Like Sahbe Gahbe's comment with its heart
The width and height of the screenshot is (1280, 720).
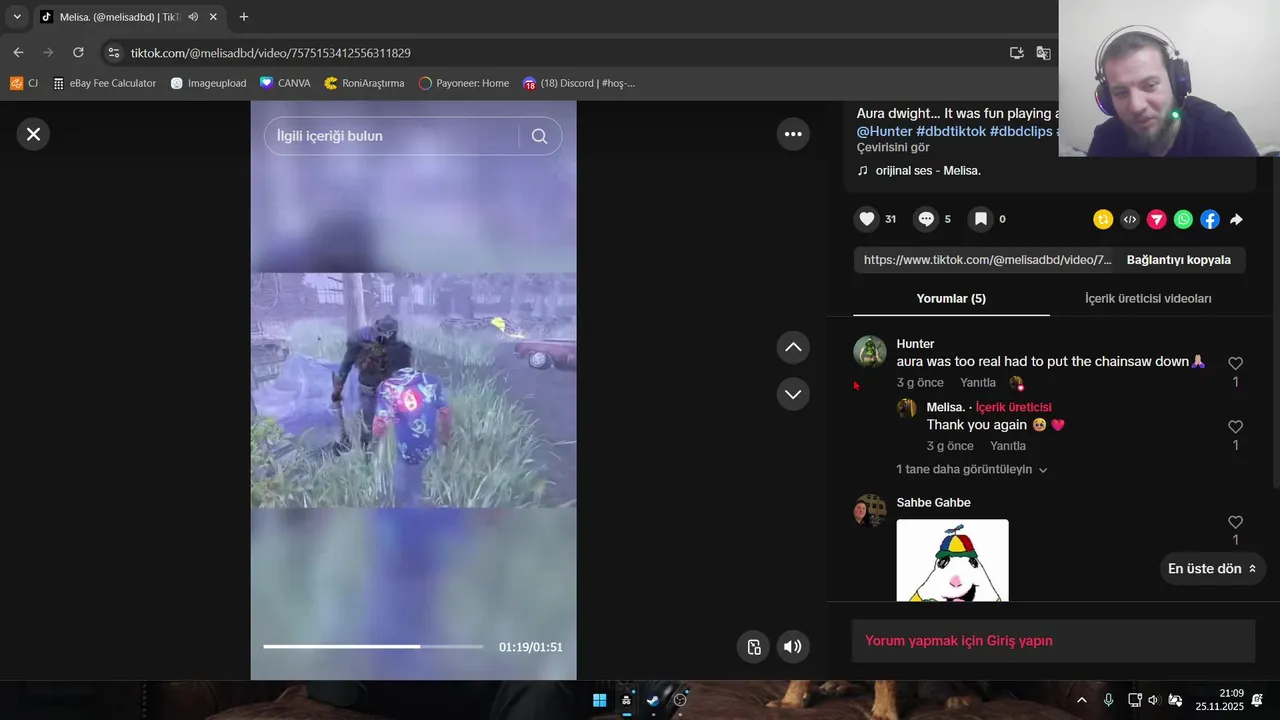(1235, 522)
